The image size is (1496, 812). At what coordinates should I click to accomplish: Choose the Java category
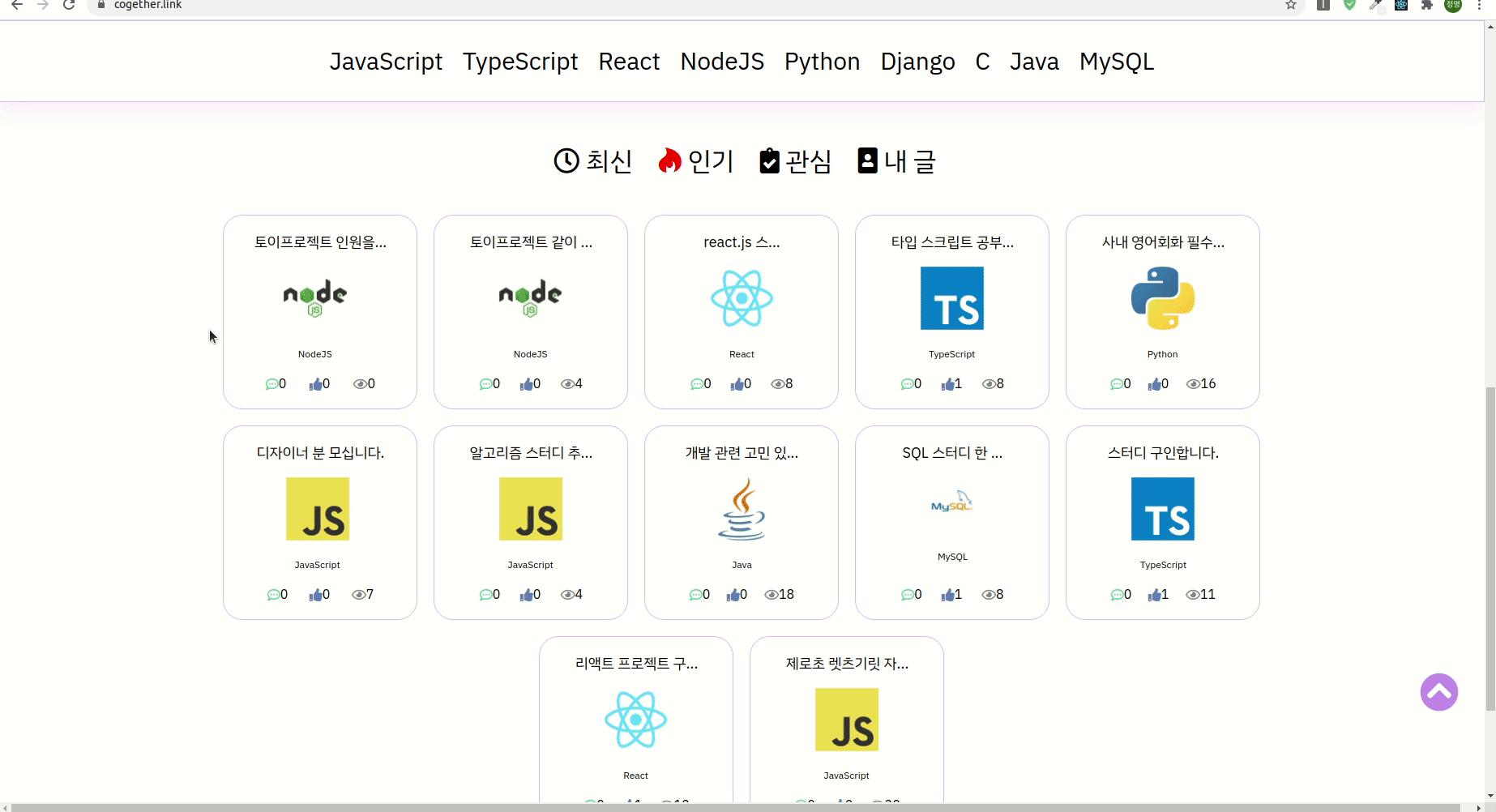click(1034, 62)
